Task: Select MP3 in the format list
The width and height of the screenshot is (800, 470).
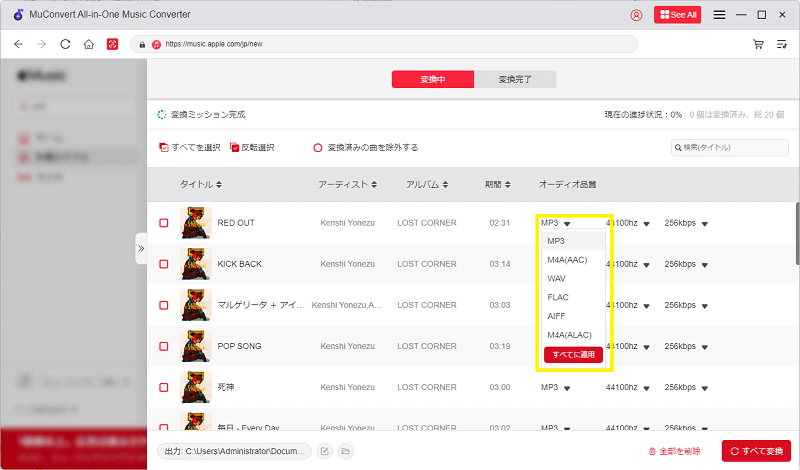Action: tap(573, 241)
